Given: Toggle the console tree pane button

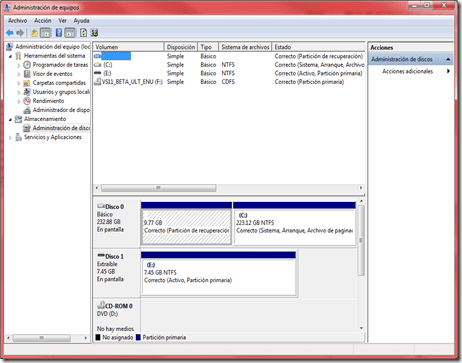Looking at the screenshot, I should (x=45, y=33).
